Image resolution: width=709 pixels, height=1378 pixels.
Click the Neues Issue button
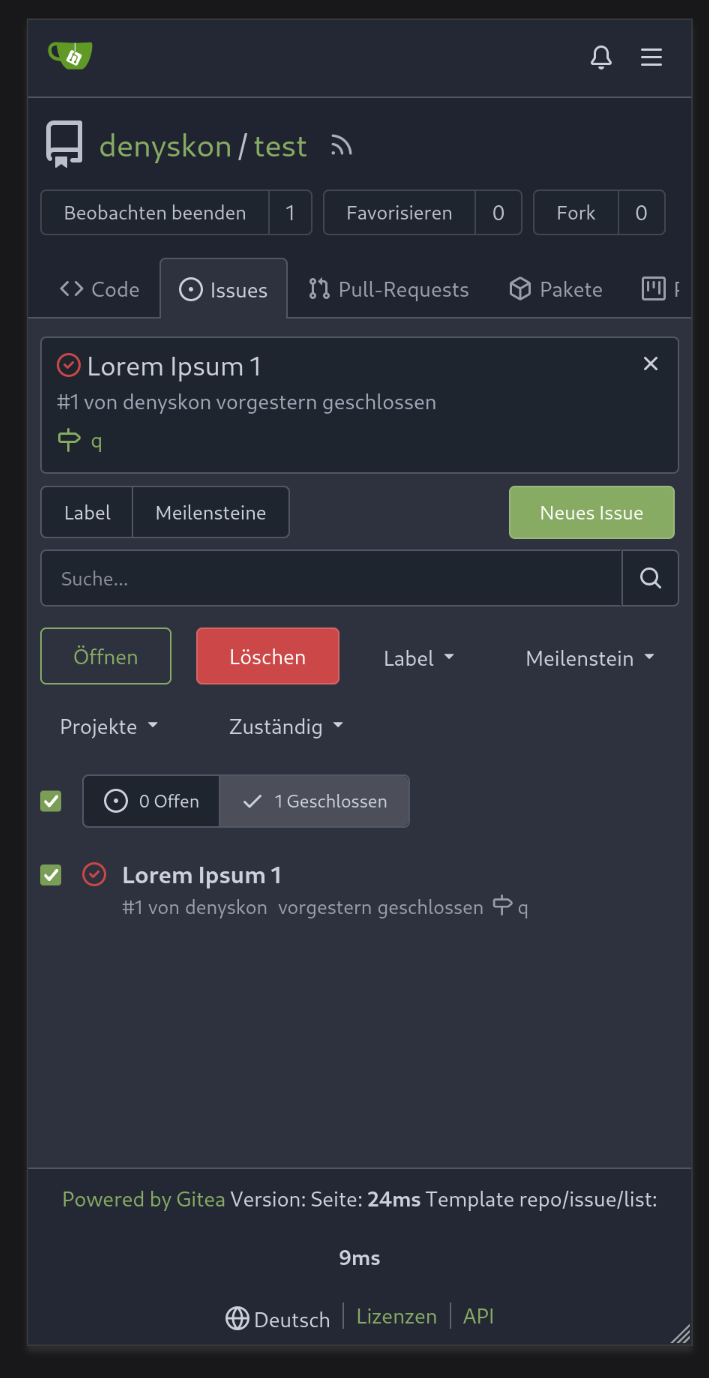click(x=592, y=513)
